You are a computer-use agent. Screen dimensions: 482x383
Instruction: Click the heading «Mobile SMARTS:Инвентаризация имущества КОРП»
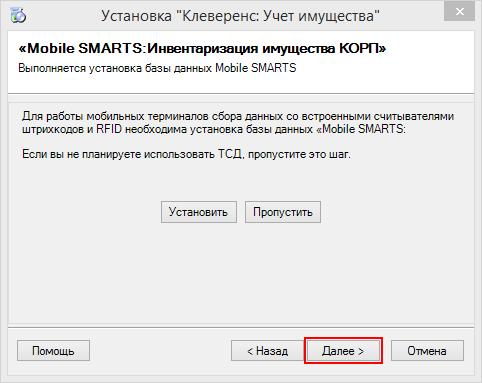tap(202, 49)
